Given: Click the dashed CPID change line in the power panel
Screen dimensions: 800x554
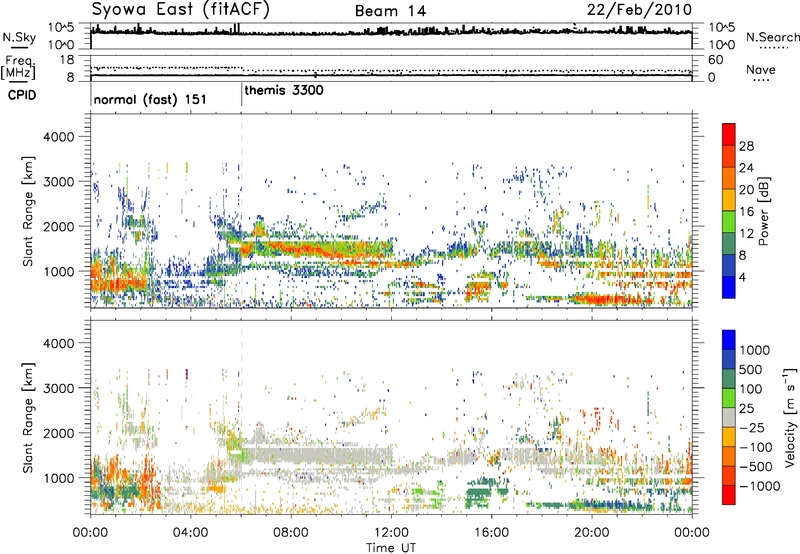Looking at the screenshot, I should click(241, 211).
